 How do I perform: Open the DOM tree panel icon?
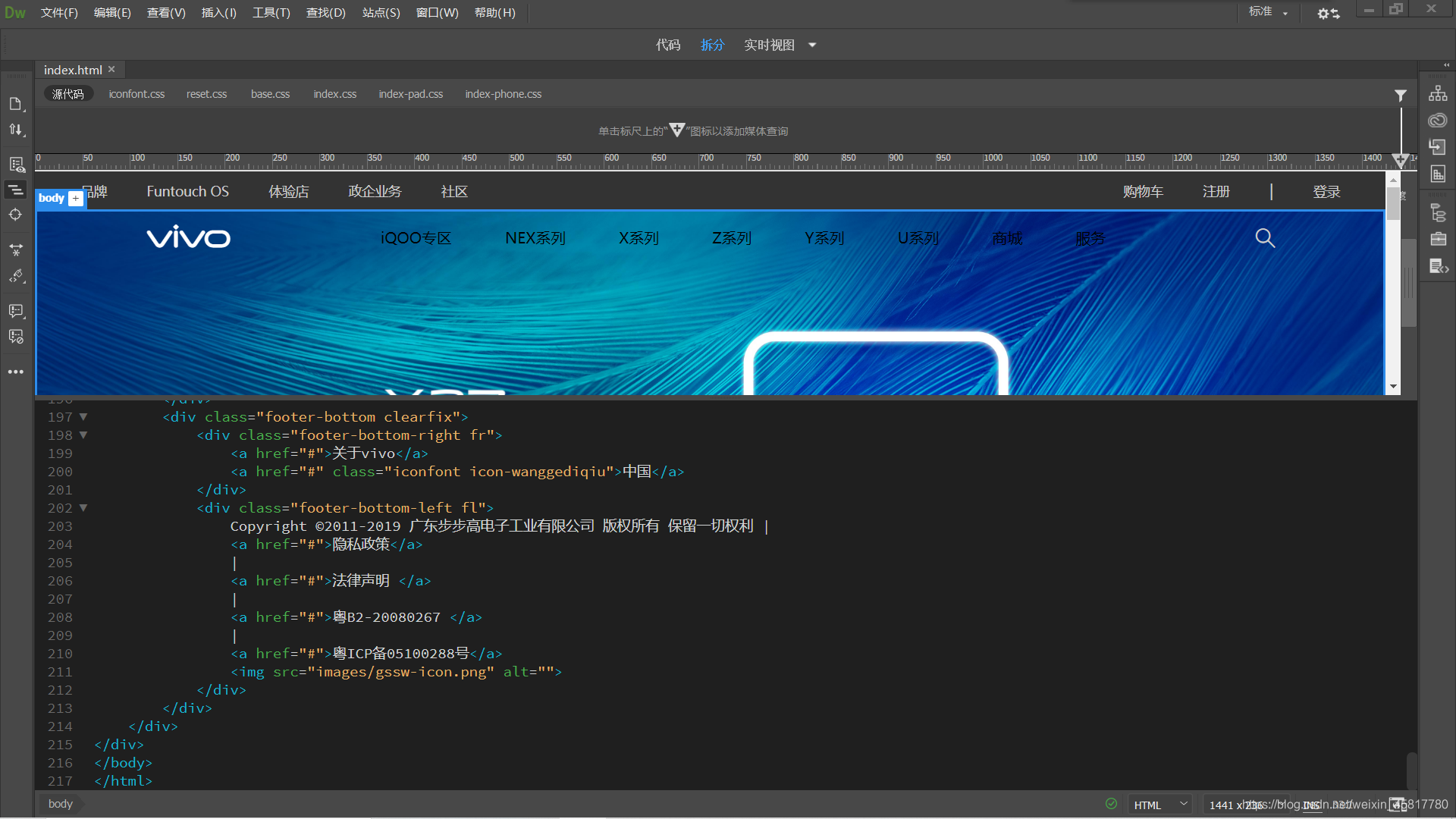click(x=1438, y=212)
